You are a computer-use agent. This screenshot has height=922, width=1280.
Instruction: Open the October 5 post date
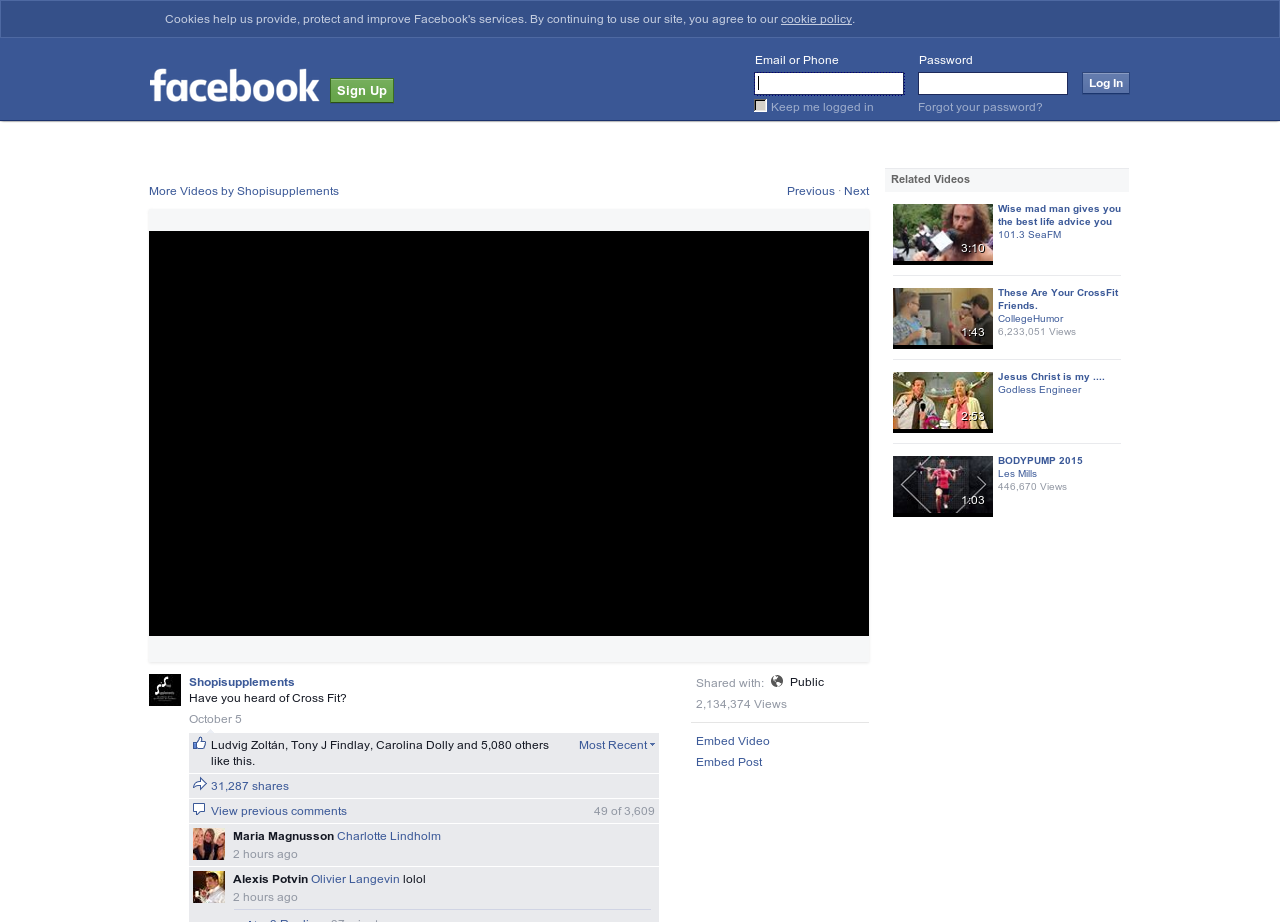tap(215, 719)
